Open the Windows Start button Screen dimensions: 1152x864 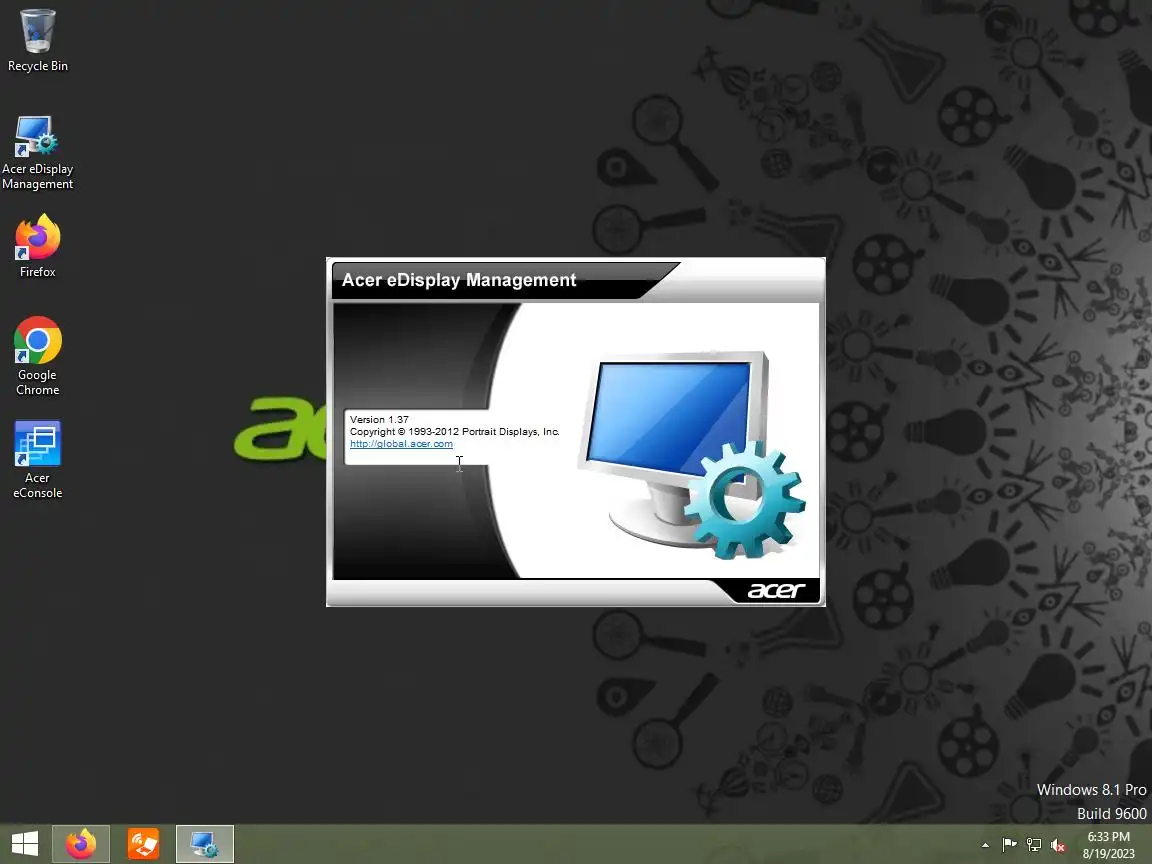tap(25, 843)
